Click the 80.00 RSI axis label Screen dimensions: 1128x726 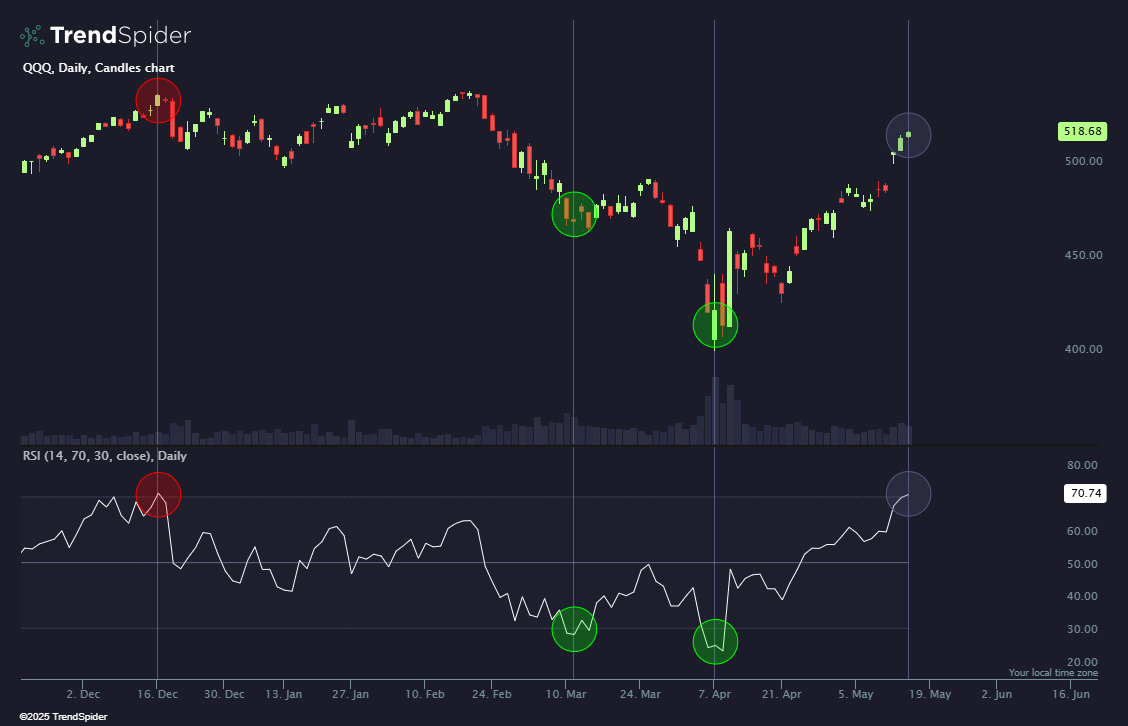click(x=1082, y=465)
